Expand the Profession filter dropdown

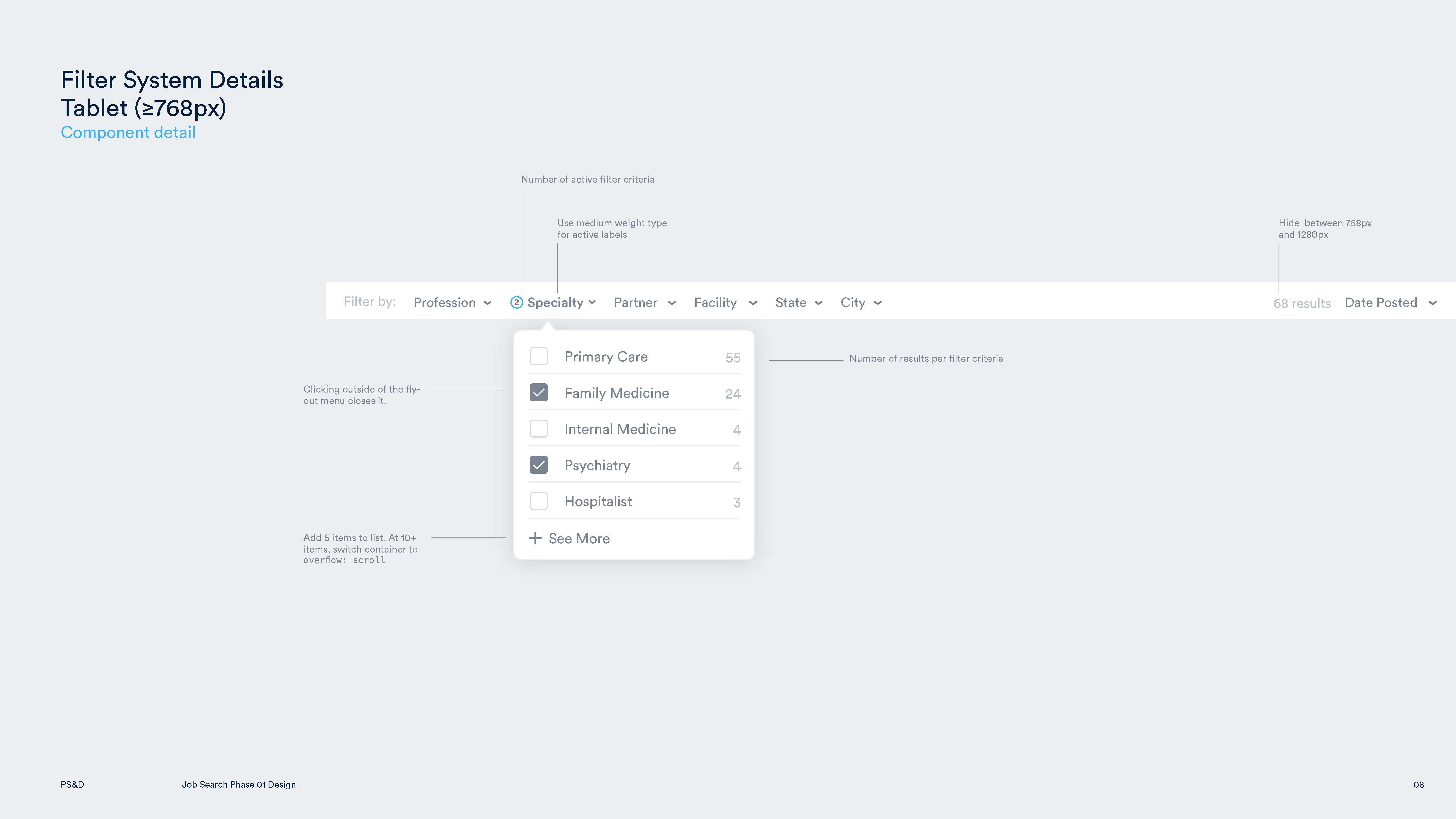[452, 302]
